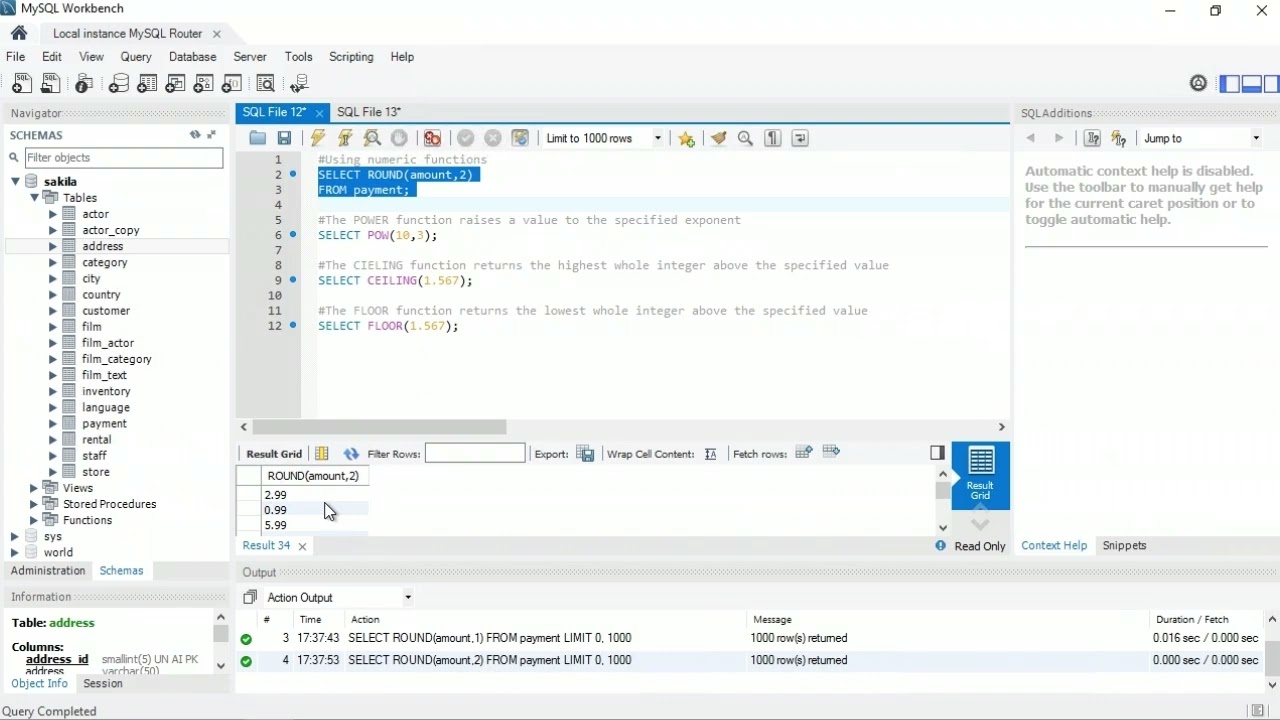This screenshot has height=720, width=1280.
Task: Expand the payment table
Action: pyautogui.click(x=53, y=423)
